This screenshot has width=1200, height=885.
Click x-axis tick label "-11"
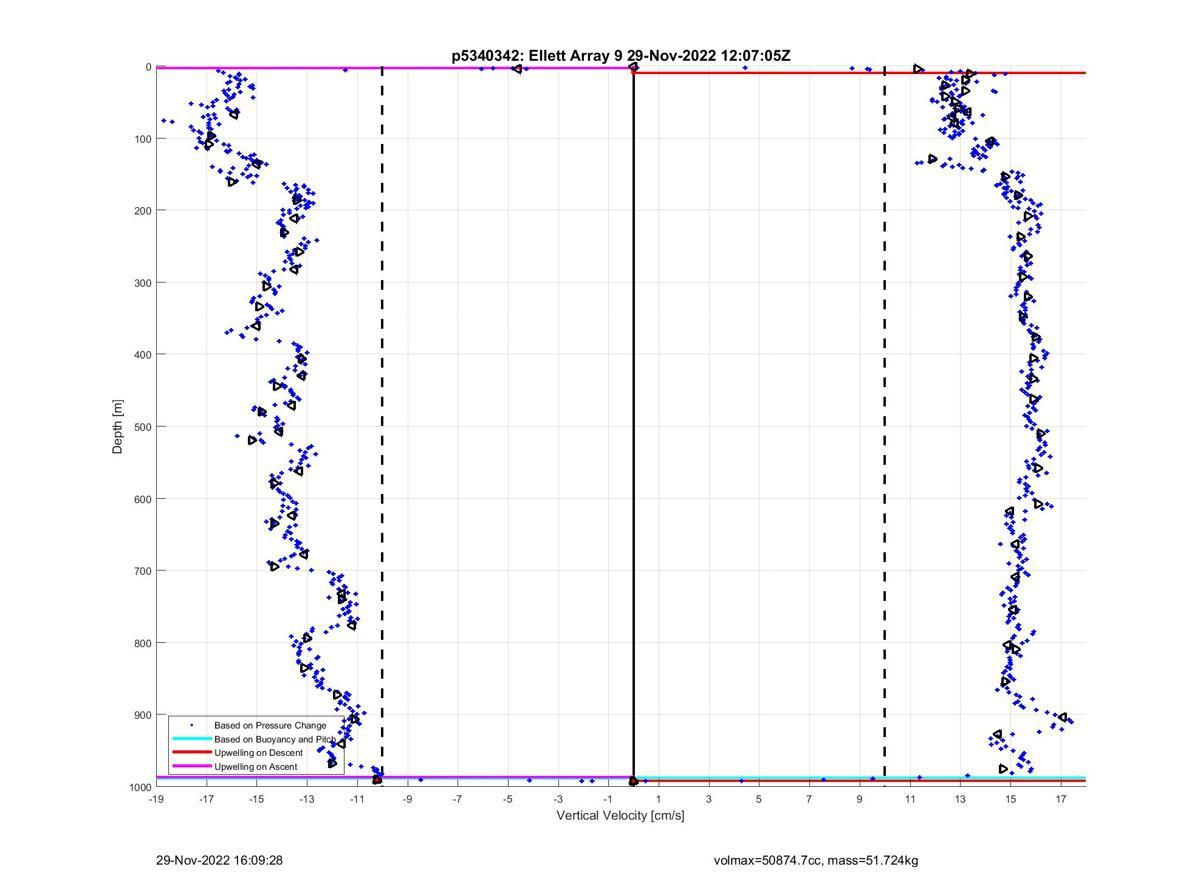[x=357, y=799]
